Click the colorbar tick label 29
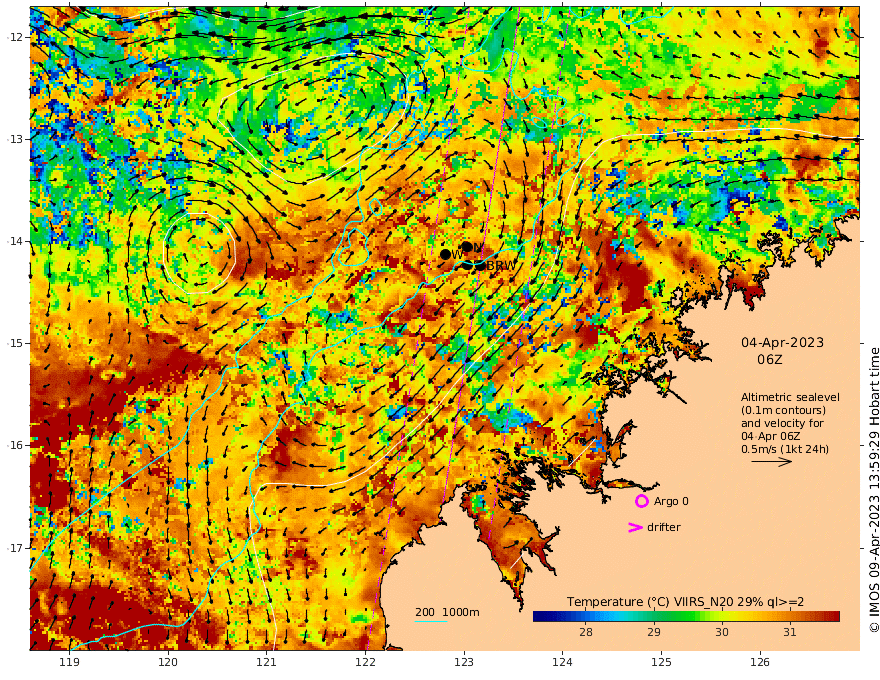 (x=654, y=632)
